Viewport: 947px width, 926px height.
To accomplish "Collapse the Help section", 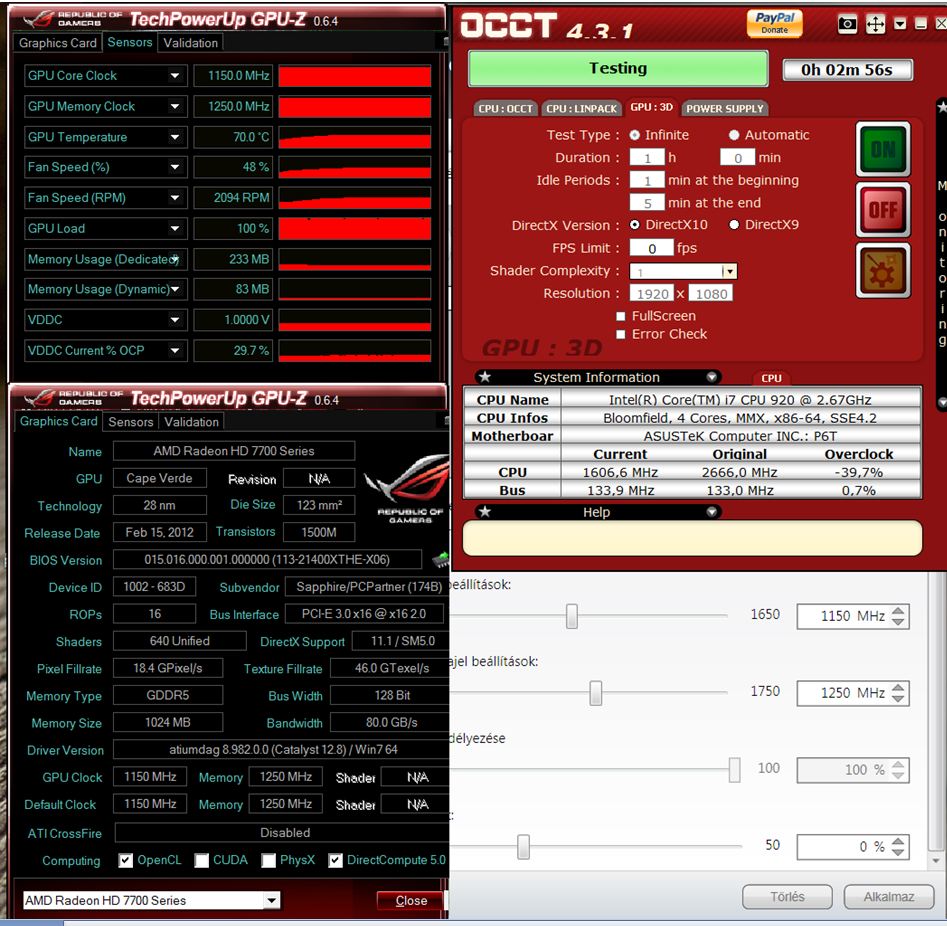I will pos(711,512).
